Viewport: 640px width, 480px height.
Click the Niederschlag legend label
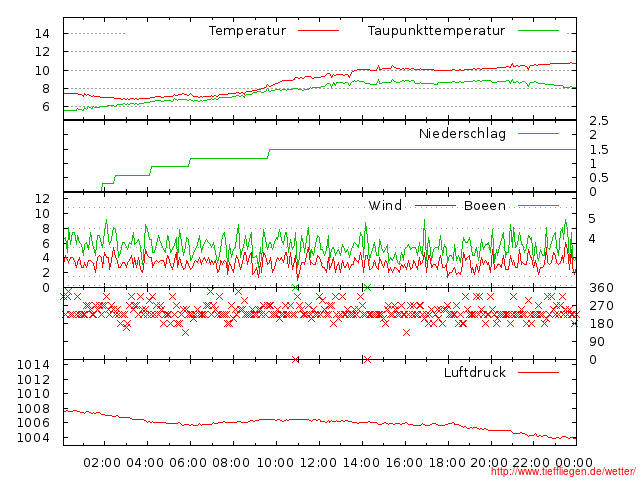462,133
